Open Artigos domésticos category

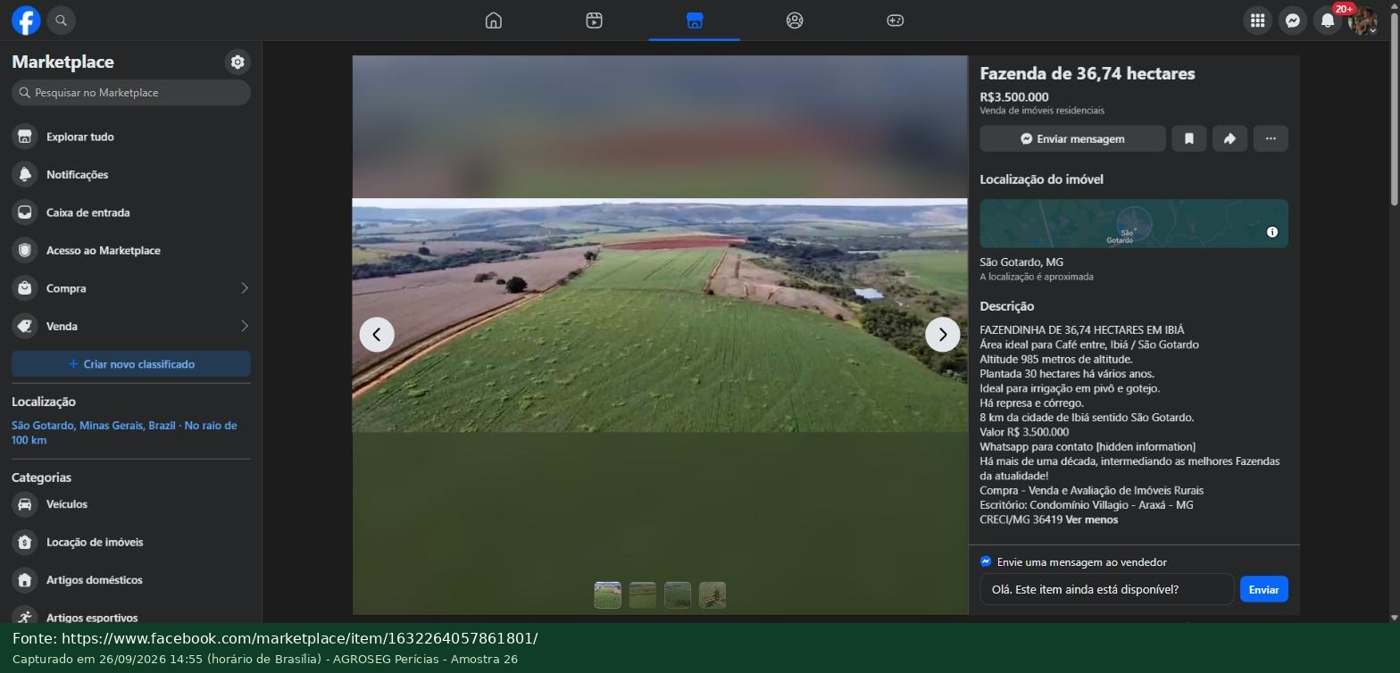tap(131, 581)
